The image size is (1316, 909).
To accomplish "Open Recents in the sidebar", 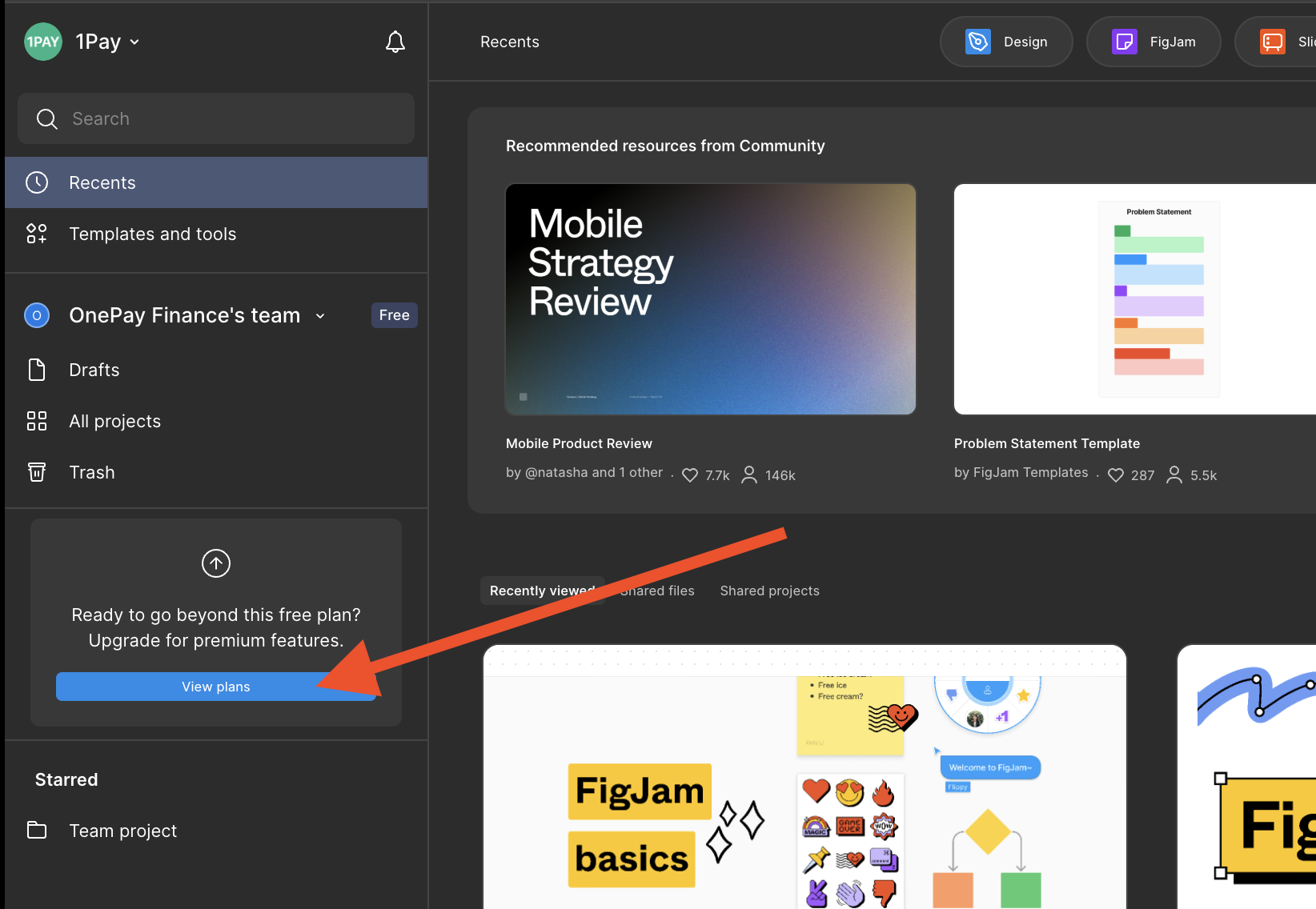I will tap(216, 182).
